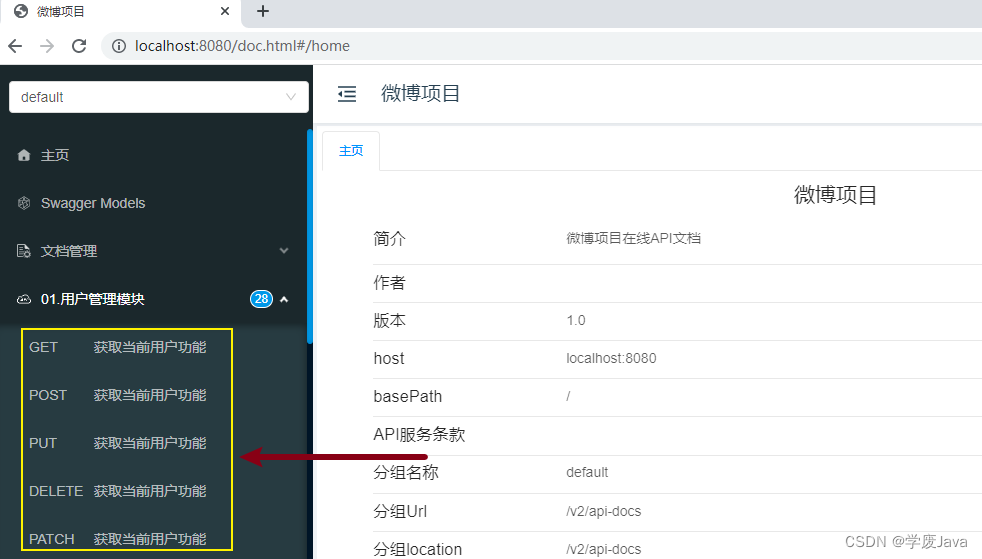
Task: Click the 作者 label
Action: pos(390,283)
